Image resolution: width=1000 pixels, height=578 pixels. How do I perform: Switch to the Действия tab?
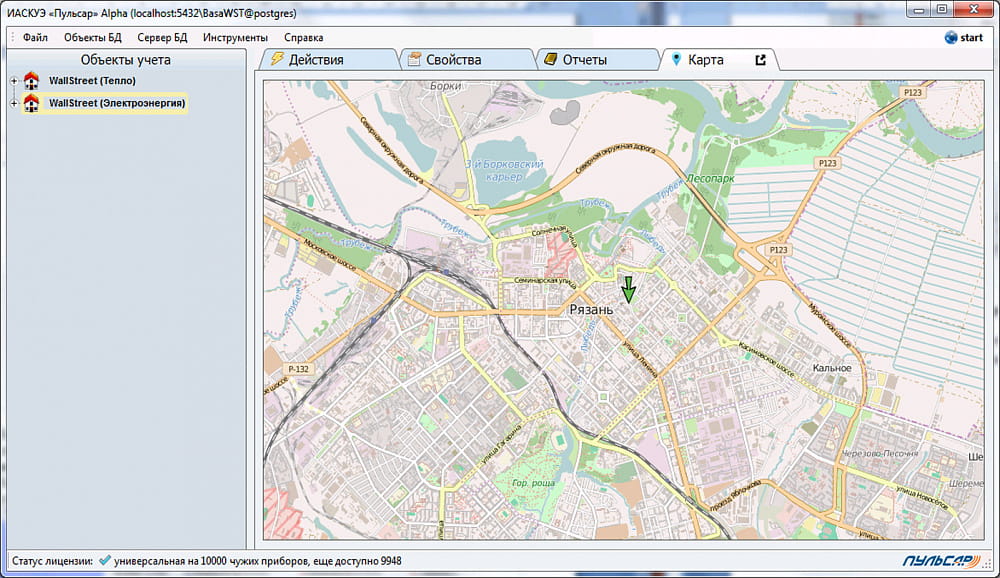coord(315,60)
